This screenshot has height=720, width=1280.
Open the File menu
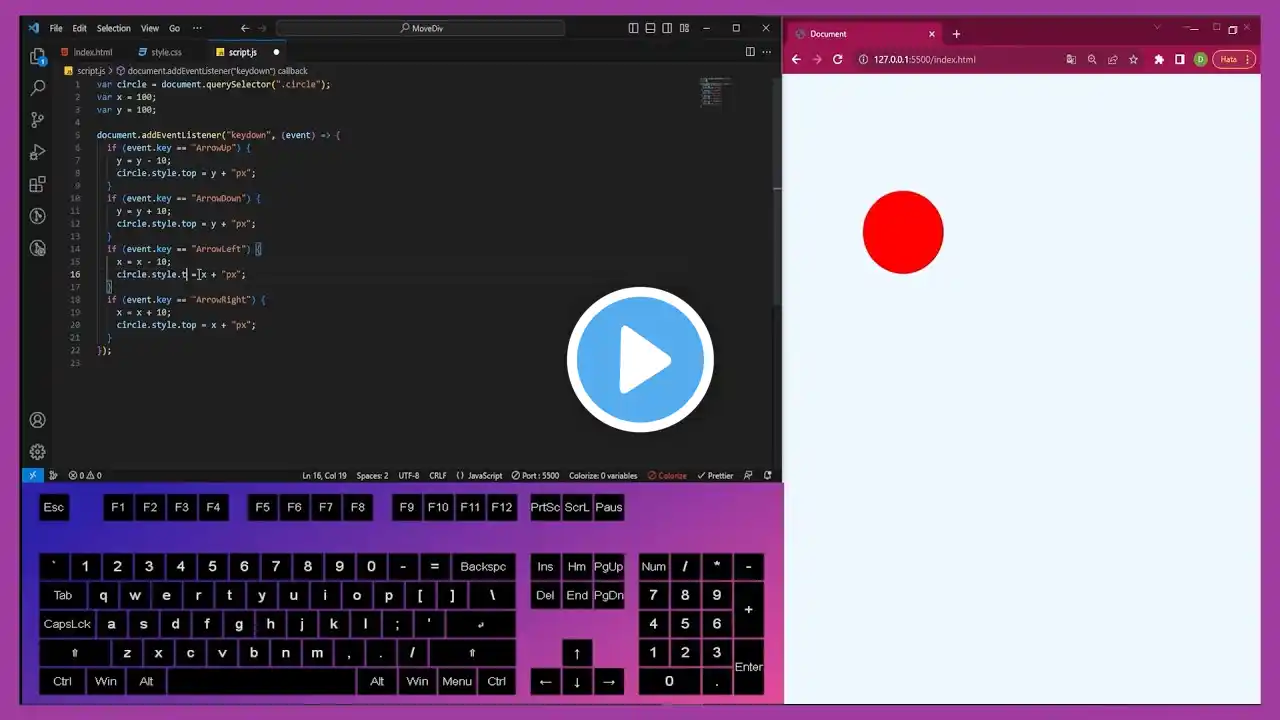click(x=56, y=28)
